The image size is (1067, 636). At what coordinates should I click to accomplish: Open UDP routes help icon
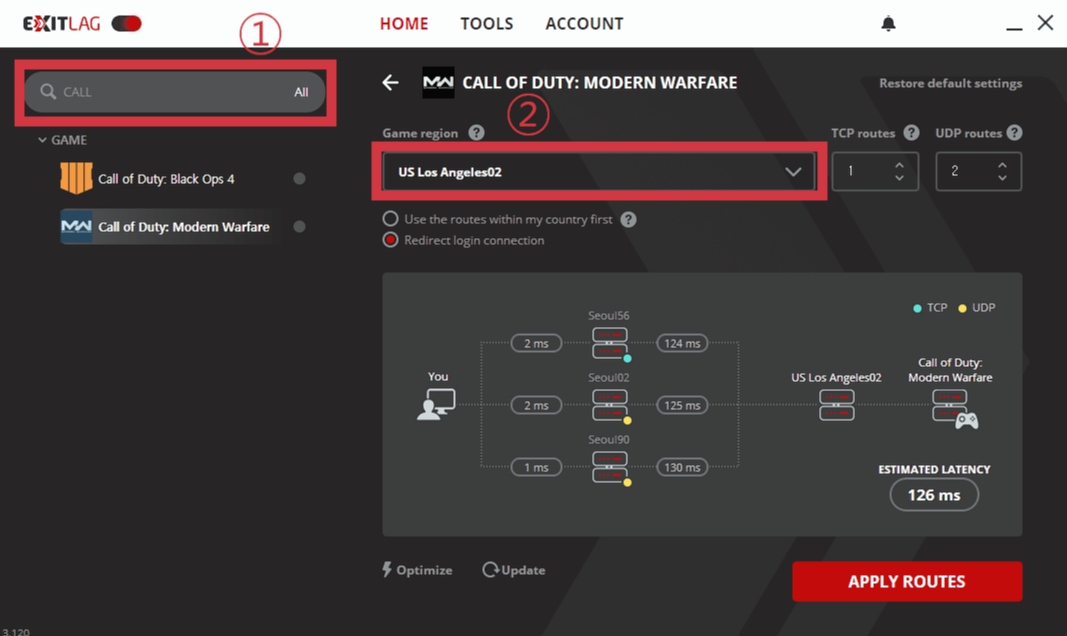1014,133
